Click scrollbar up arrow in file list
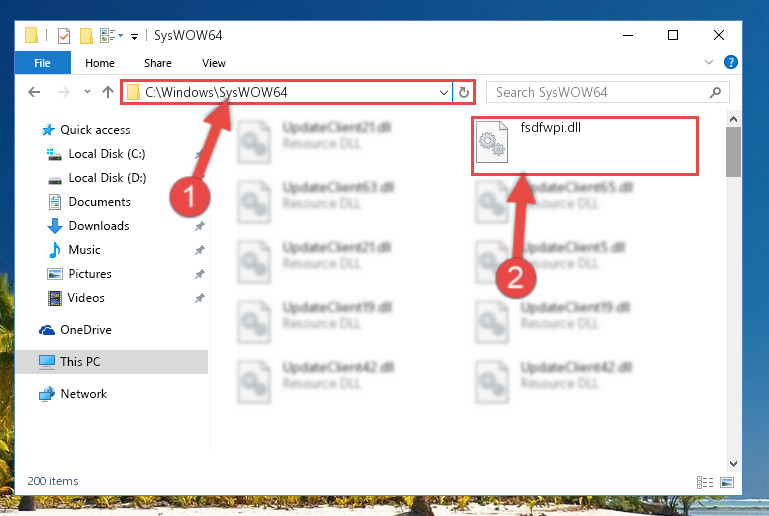This screenshot has height=516, width=769. pos(733,119)
